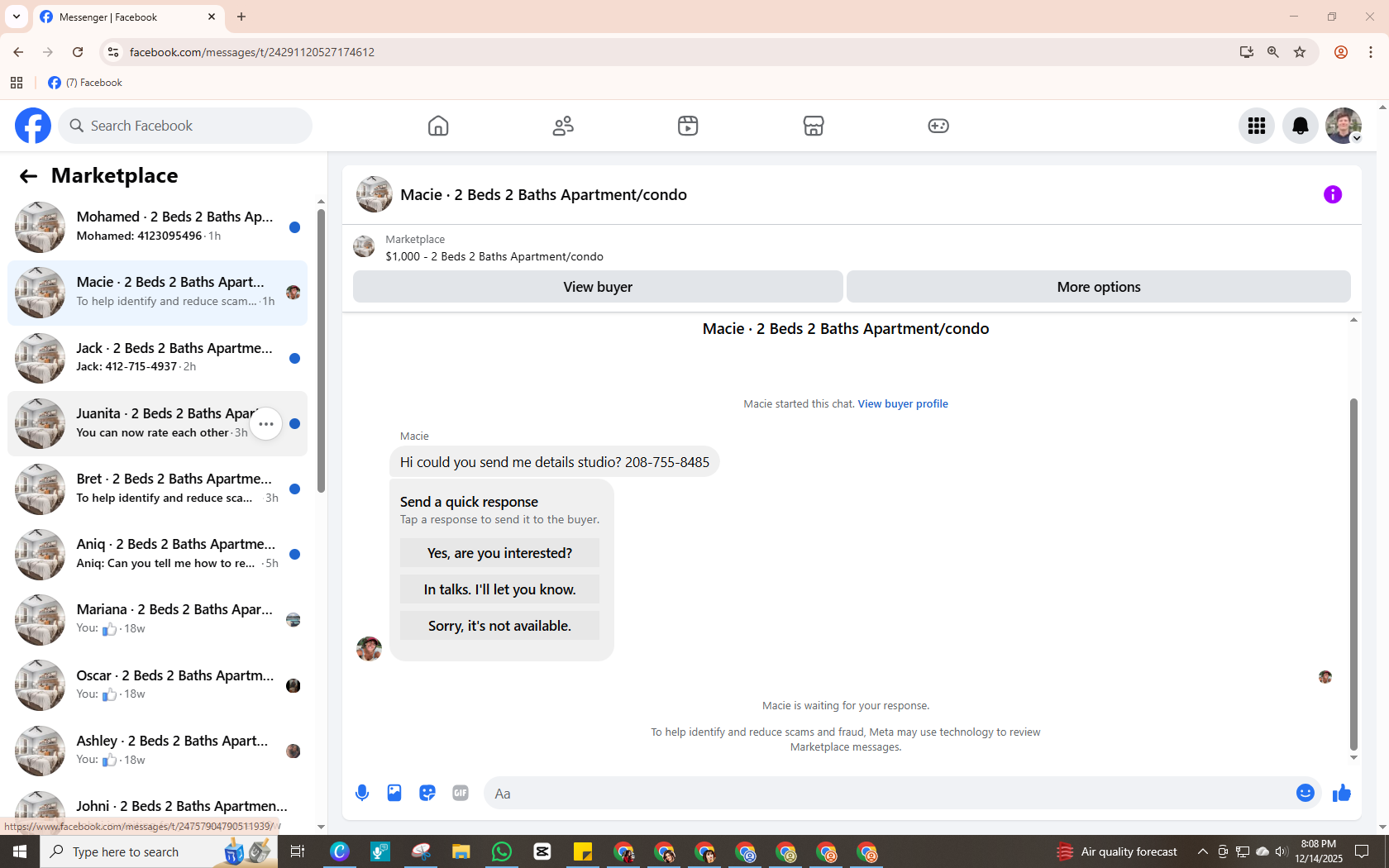The height and width of the screenshot is (868, 1389).
Task: Open Oscar's Marketplace conversation
Action: [157, 685]
